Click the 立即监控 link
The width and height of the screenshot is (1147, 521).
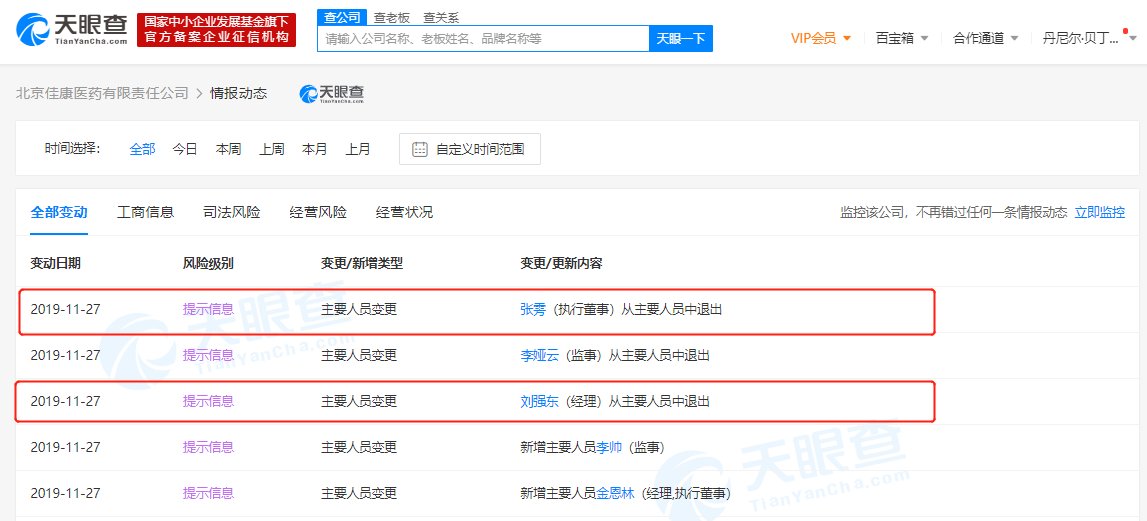(1099, 212)
